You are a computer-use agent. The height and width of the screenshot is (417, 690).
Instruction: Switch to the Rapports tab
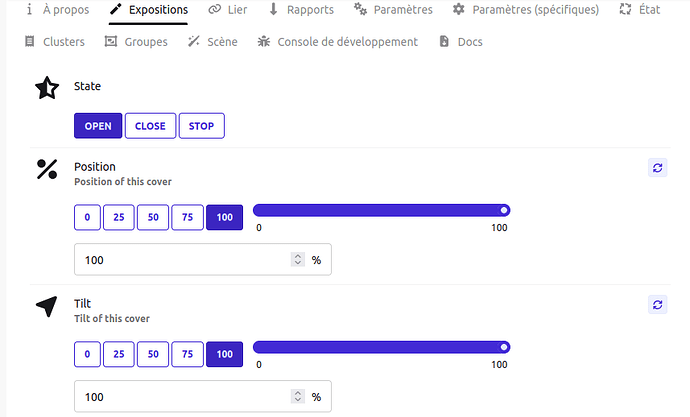point(301,10)
